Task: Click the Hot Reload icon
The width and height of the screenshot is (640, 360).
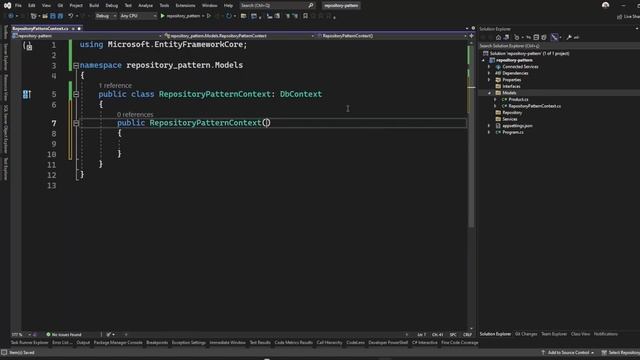Action: pyautogui.click(x=229, y=16)
